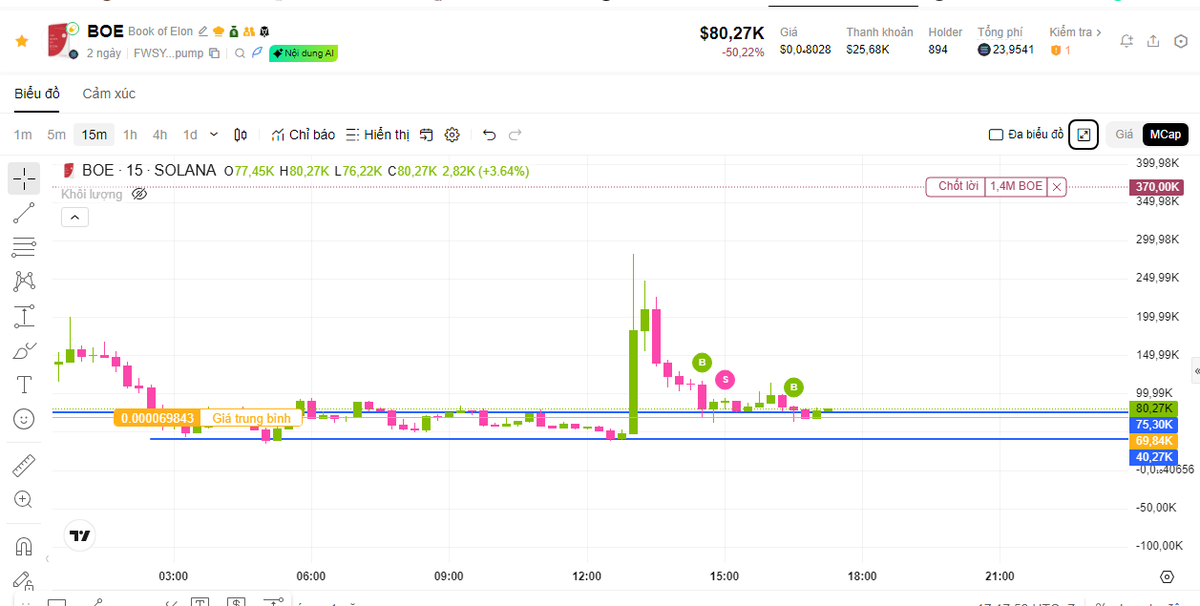Open the Hiển thị display menu

tap(378, 135)
